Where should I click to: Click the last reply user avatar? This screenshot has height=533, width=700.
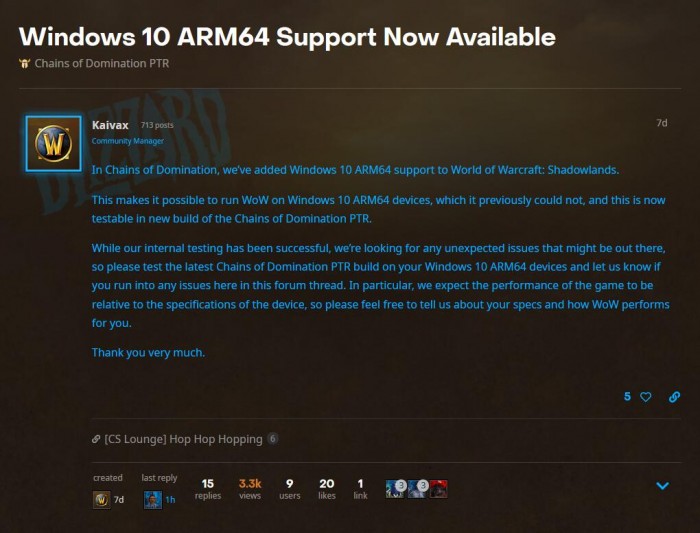pyautogui.click(x=152, y=500)
